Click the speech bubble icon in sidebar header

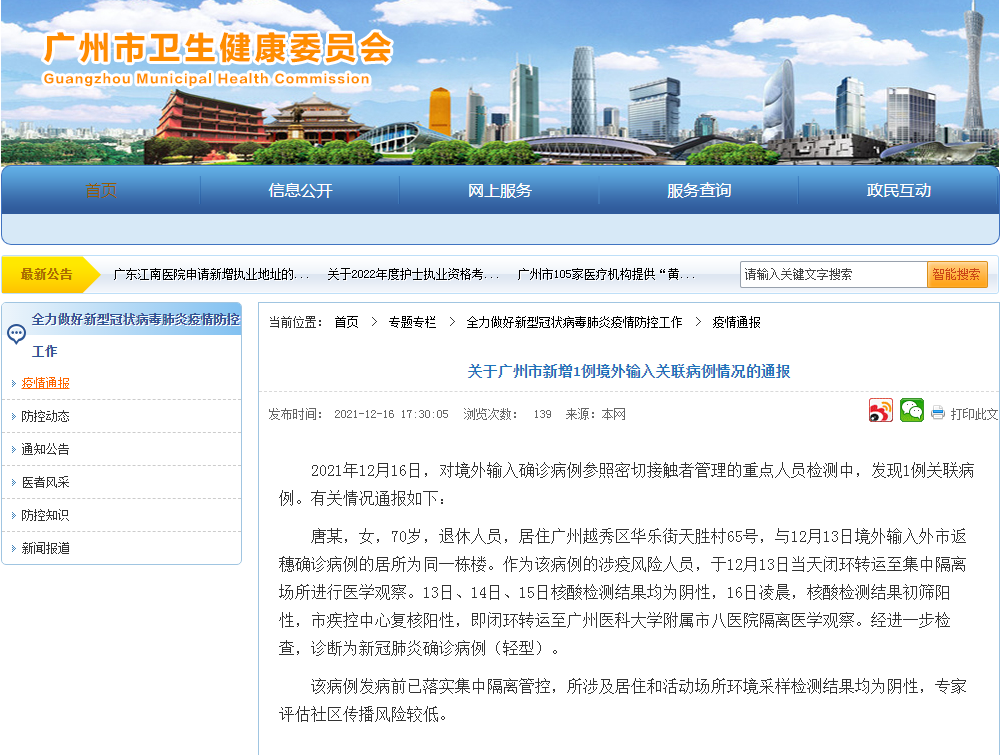pos(16,334)
